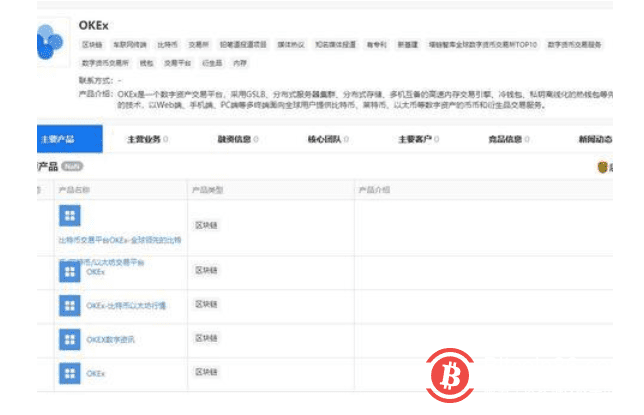Image resolution: width=644 pixels, height=415 pixels.
Task: Click the 有专利 company tag
Action: 377,44
